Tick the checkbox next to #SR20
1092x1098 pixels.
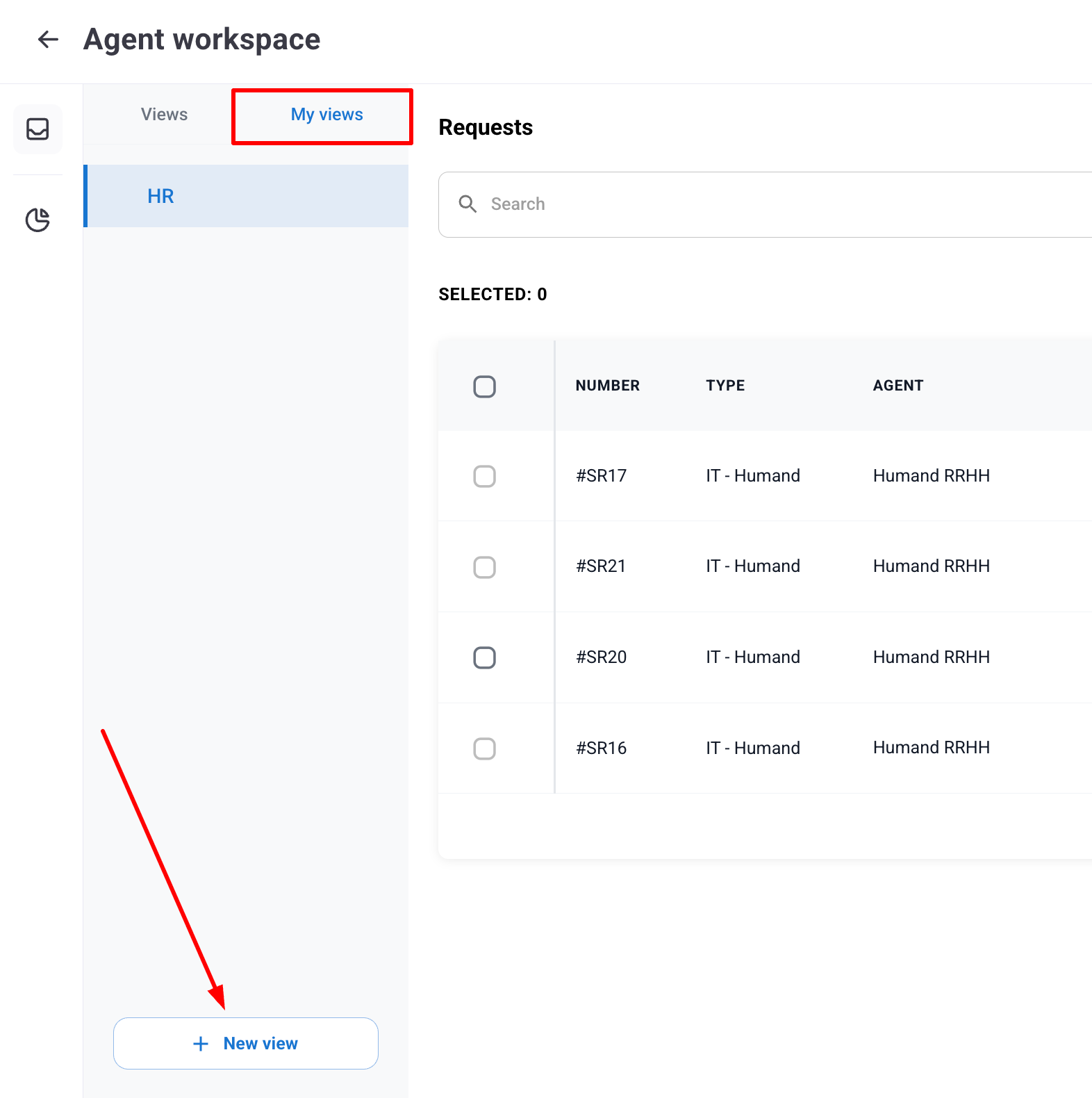484,657
